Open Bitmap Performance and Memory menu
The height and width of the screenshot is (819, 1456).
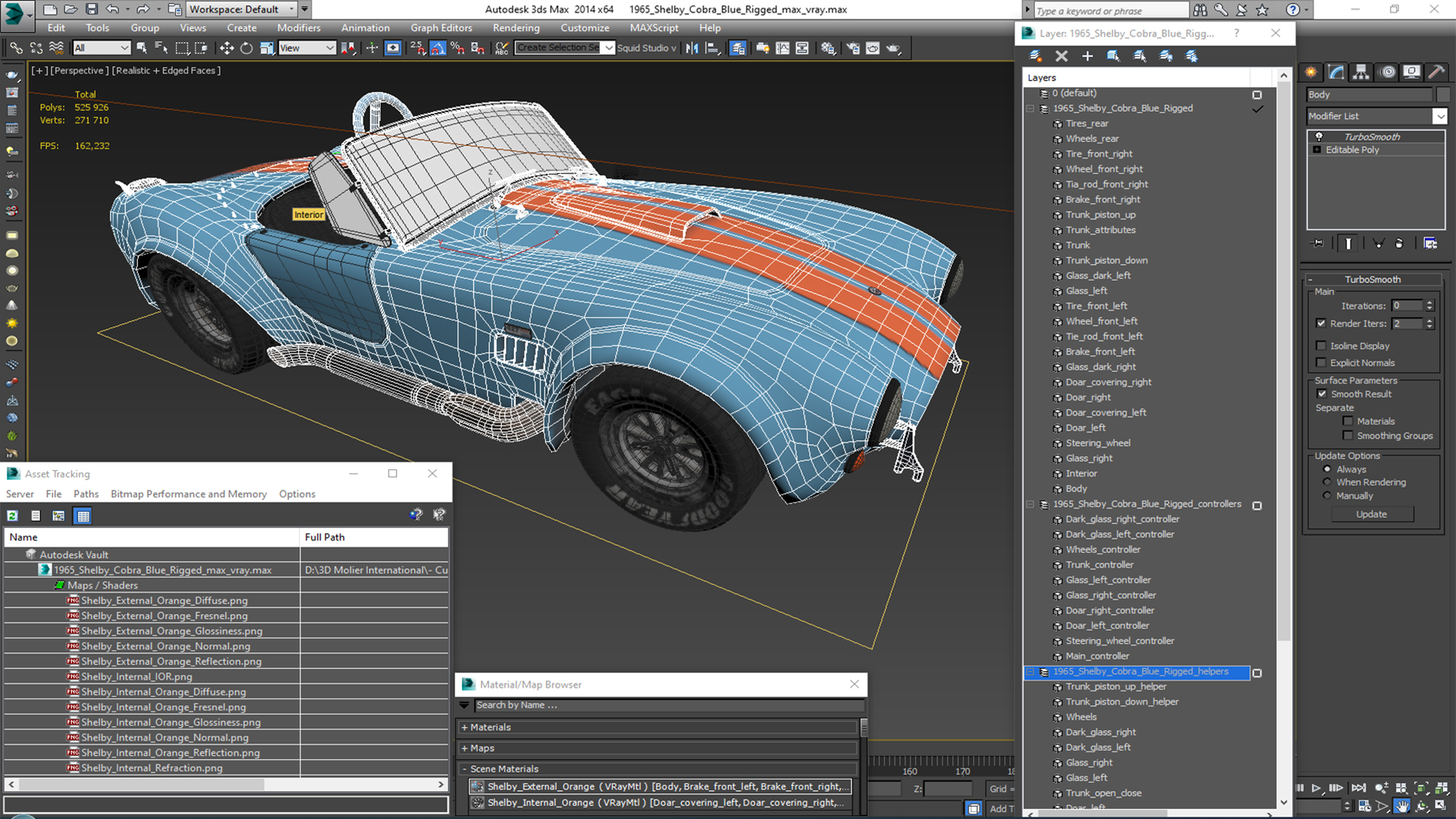188,494
